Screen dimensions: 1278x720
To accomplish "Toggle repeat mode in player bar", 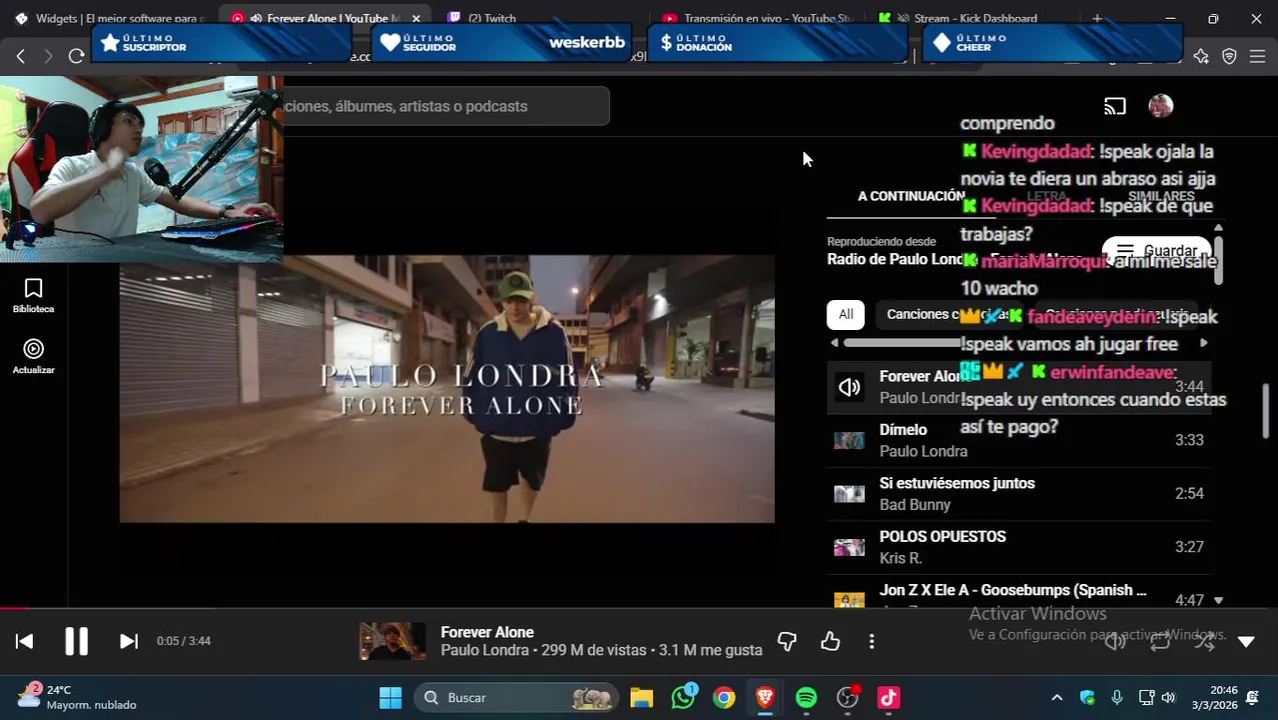I will tap(1160, 642).
